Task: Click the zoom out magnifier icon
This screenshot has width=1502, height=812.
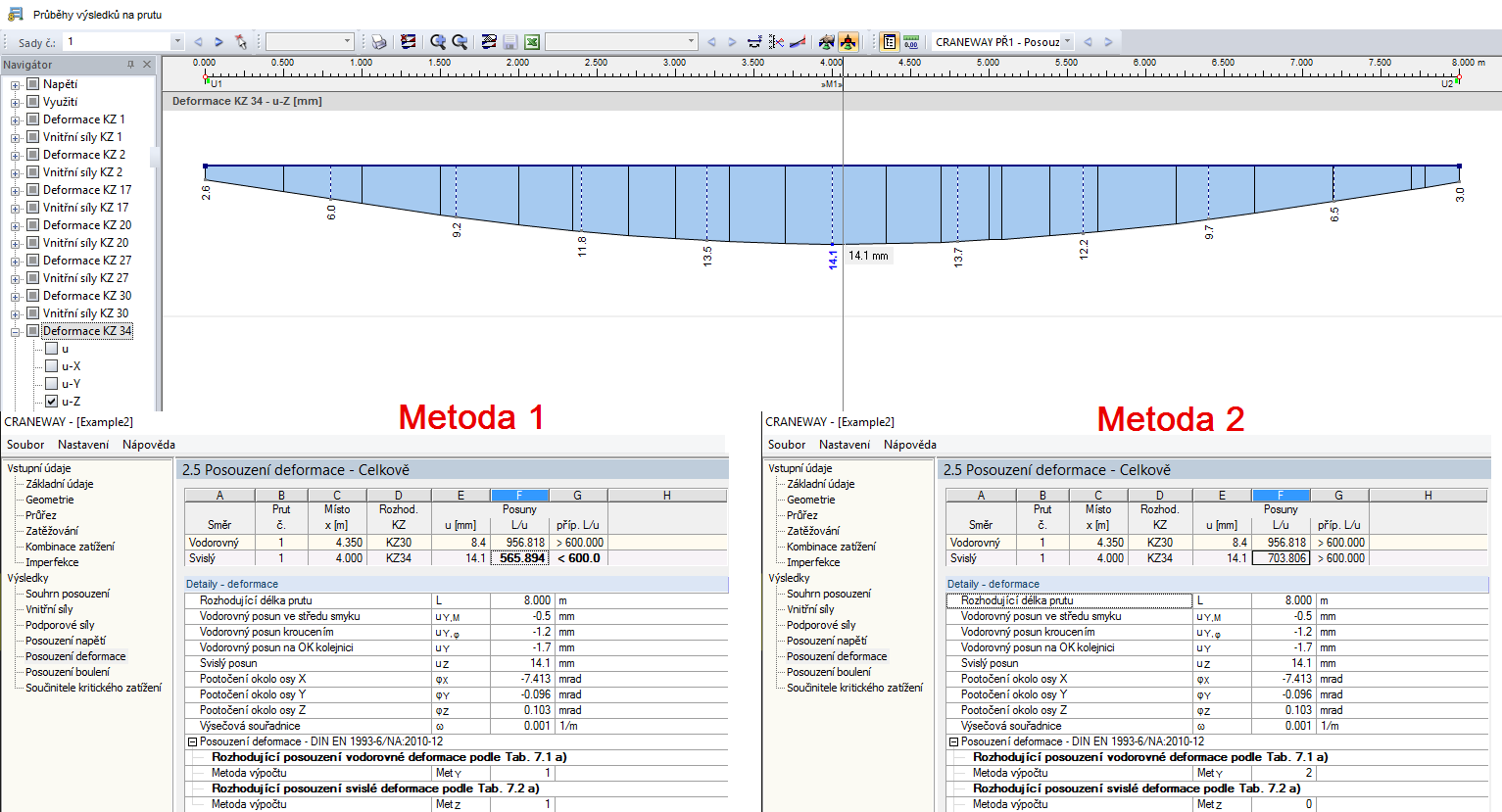Action: (459, 42)
